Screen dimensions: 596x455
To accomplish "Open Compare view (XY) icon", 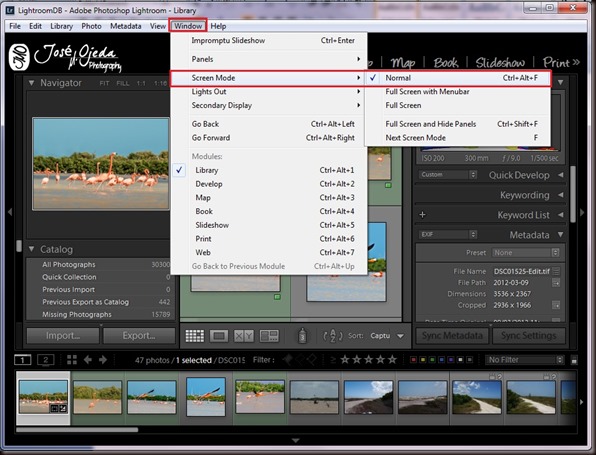I will tap(244, 336).
